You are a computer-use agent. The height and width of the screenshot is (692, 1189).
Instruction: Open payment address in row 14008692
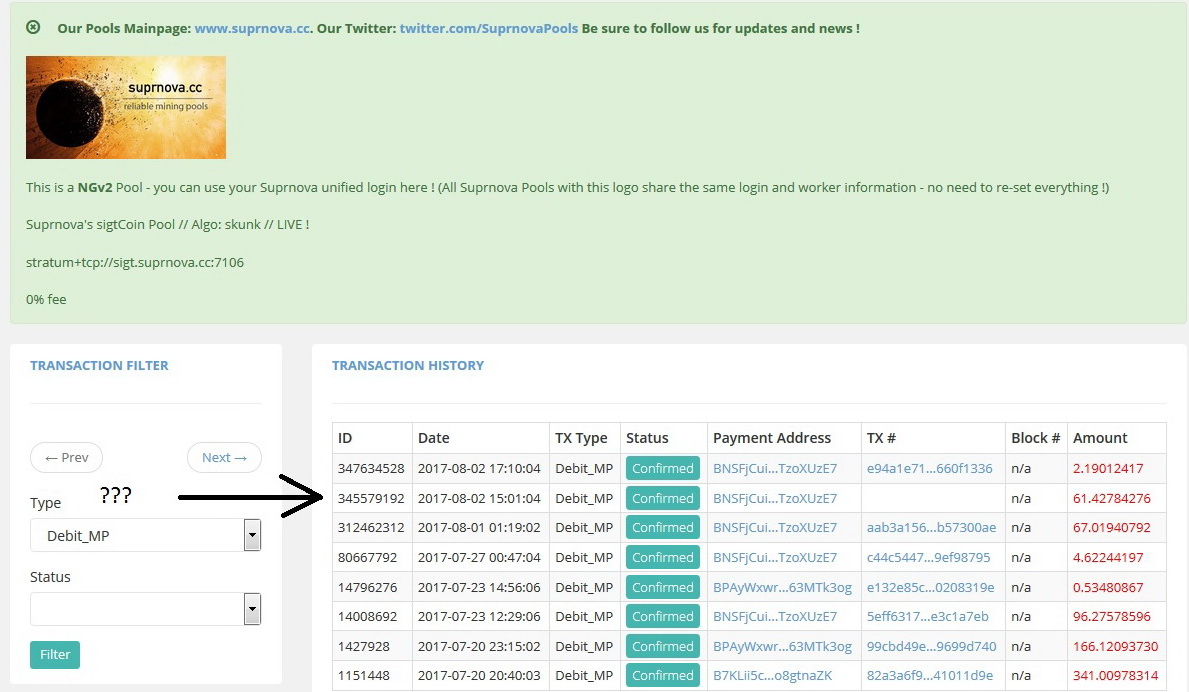[775, 616]
